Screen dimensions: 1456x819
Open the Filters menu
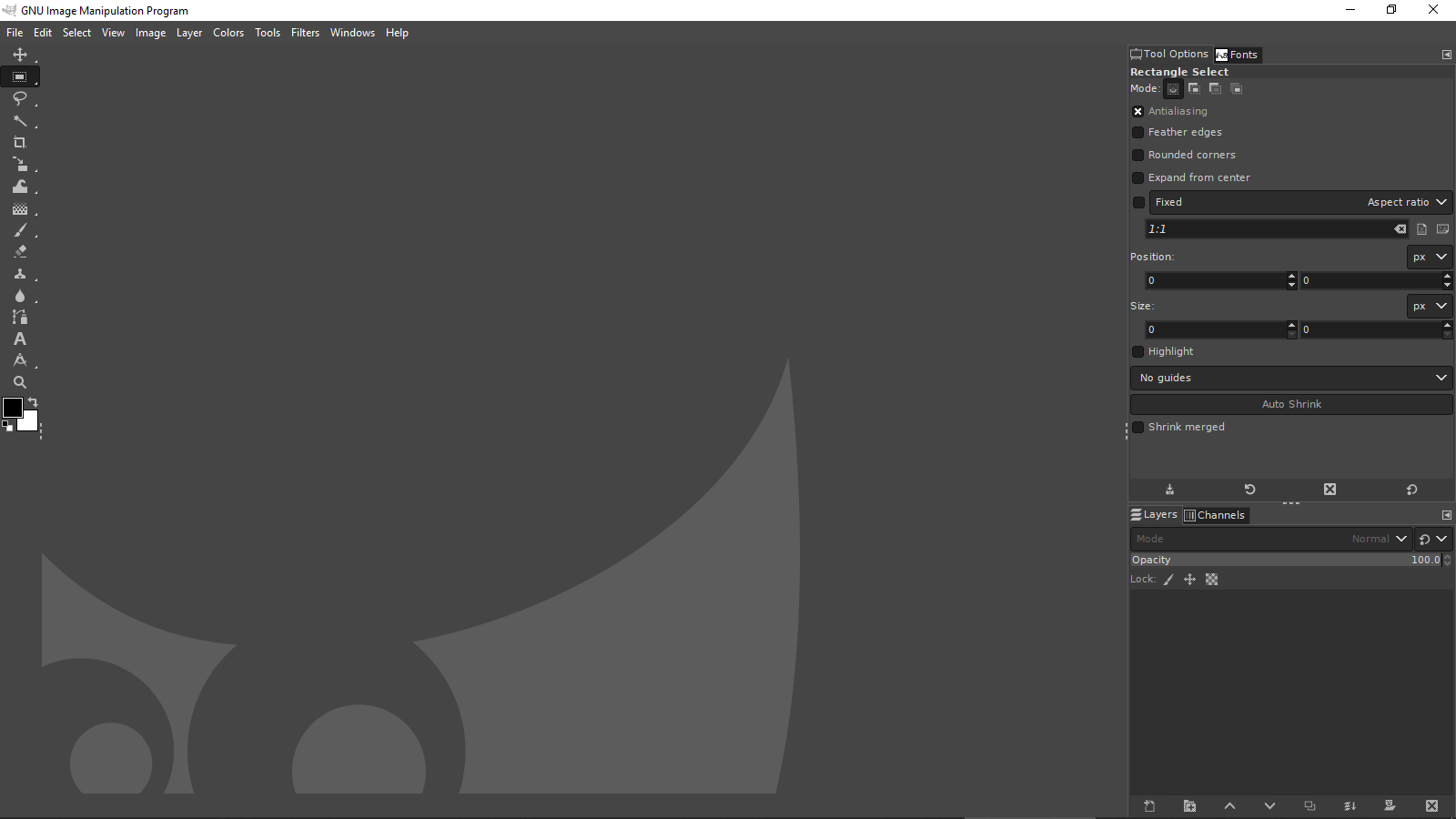coord(305,33)
